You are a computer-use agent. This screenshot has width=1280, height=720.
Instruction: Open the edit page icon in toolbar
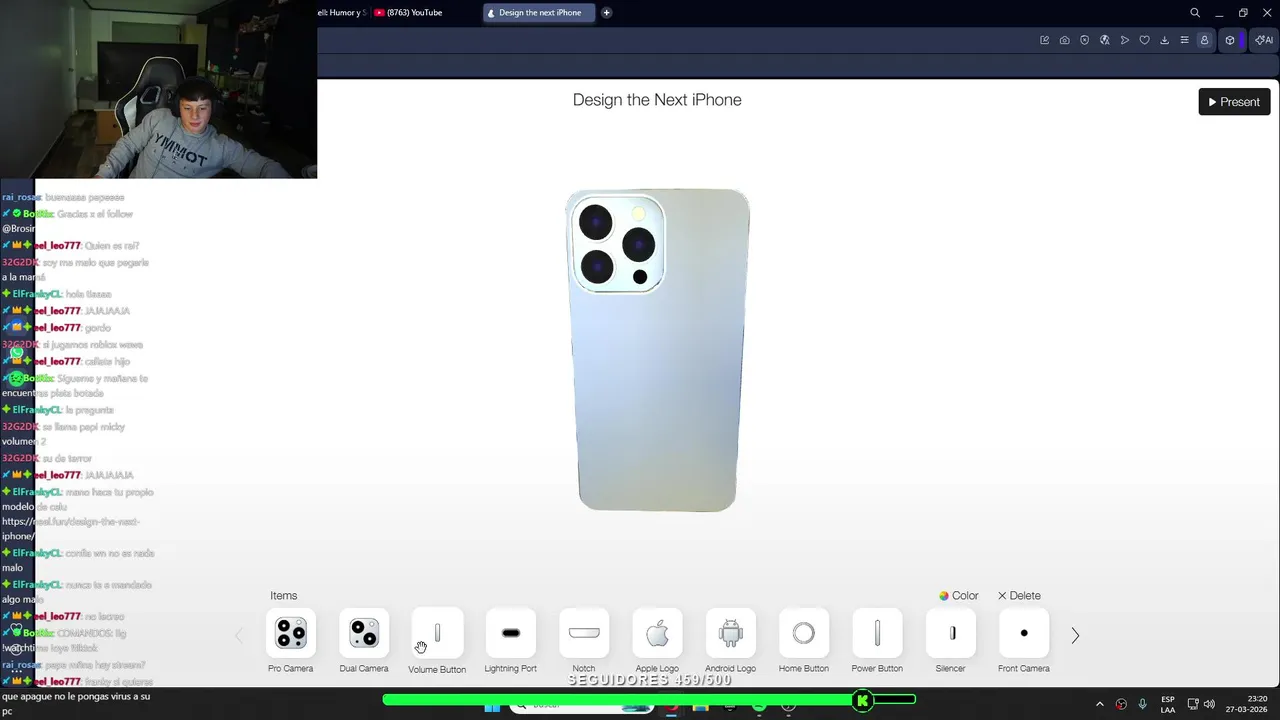tap(1045, 40)
